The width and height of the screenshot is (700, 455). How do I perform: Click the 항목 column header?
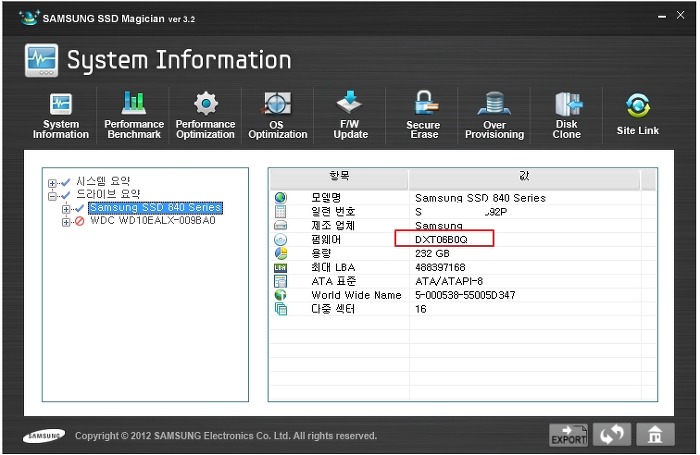click(x=339, y=179)
